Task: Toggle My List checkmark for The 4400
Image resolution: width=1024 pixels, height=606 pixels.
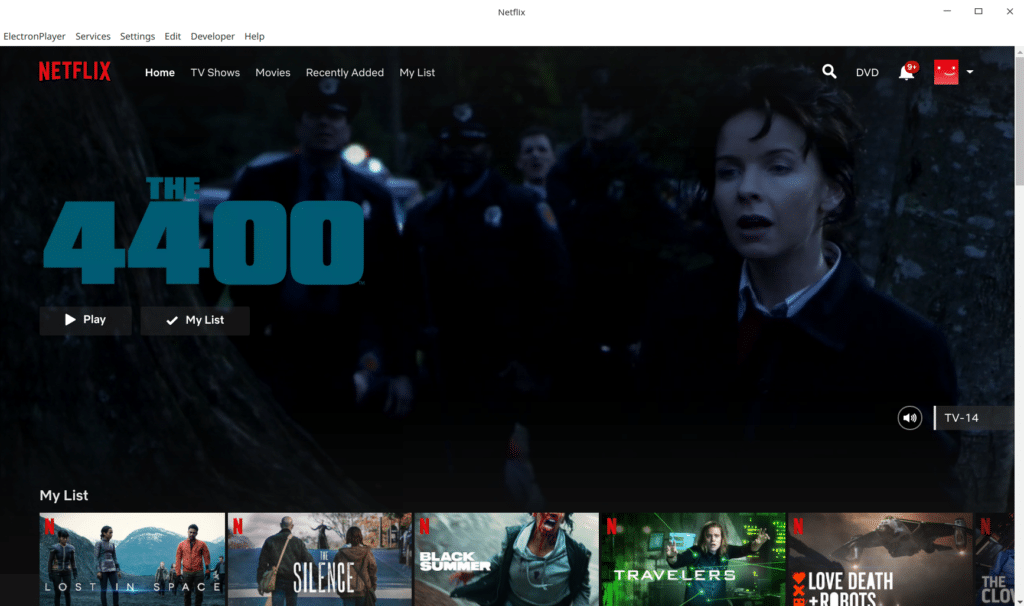Action: 195,320
